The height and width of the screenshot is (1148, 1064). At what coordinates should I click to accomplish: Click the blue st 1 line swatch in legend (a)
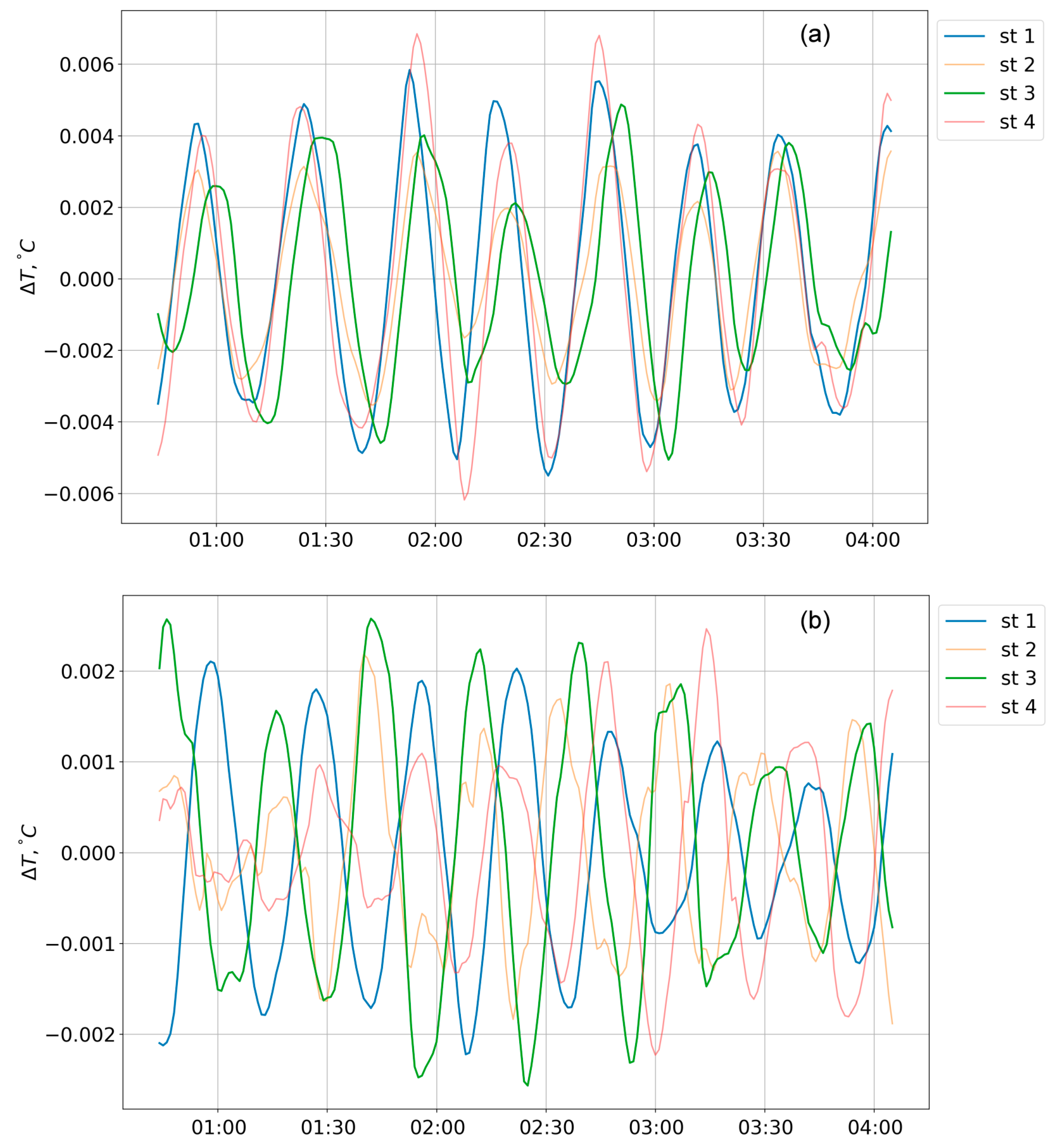click(964, 36)
